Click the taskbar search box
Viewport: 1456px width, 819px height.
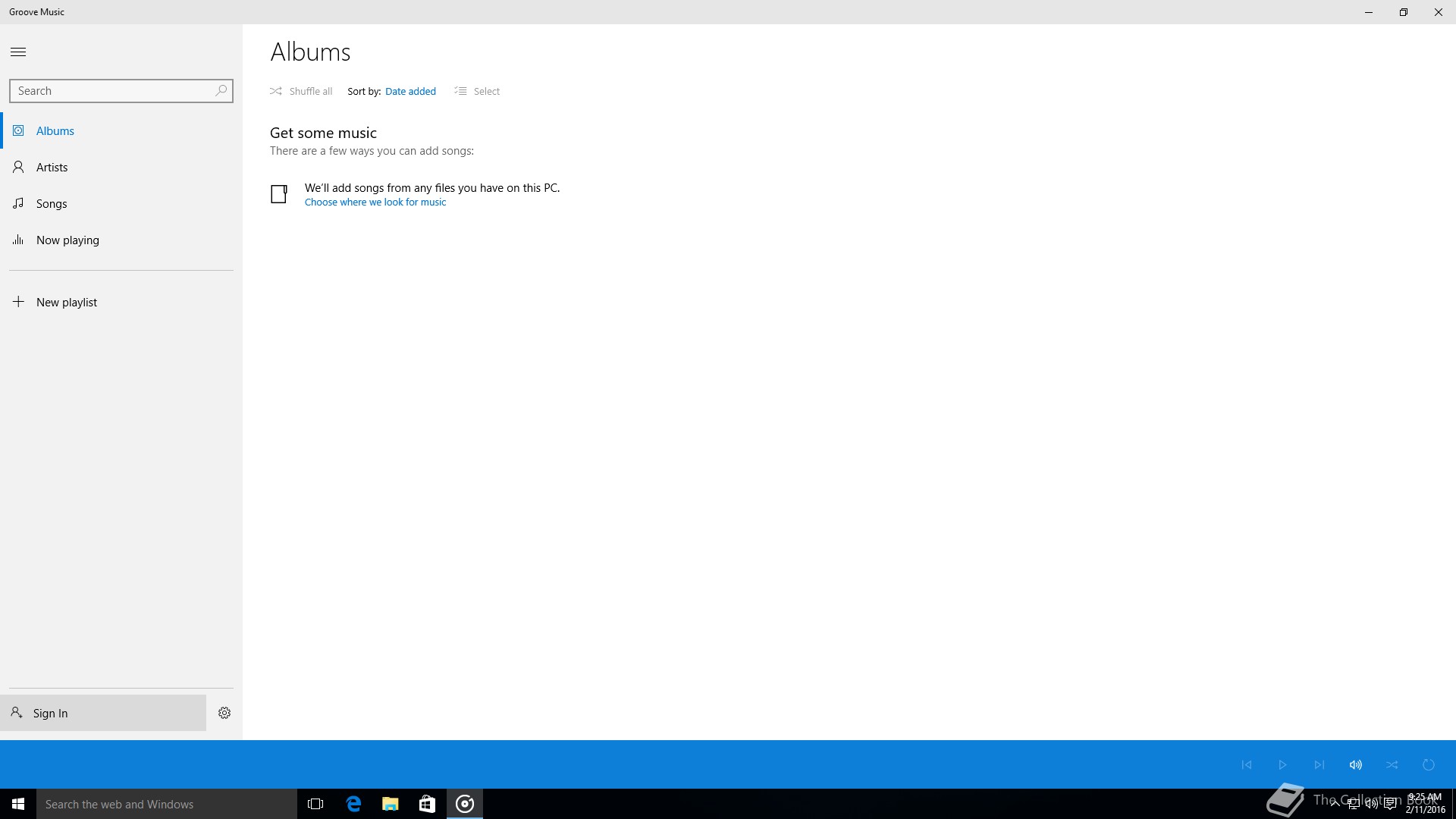pos(167,804)
